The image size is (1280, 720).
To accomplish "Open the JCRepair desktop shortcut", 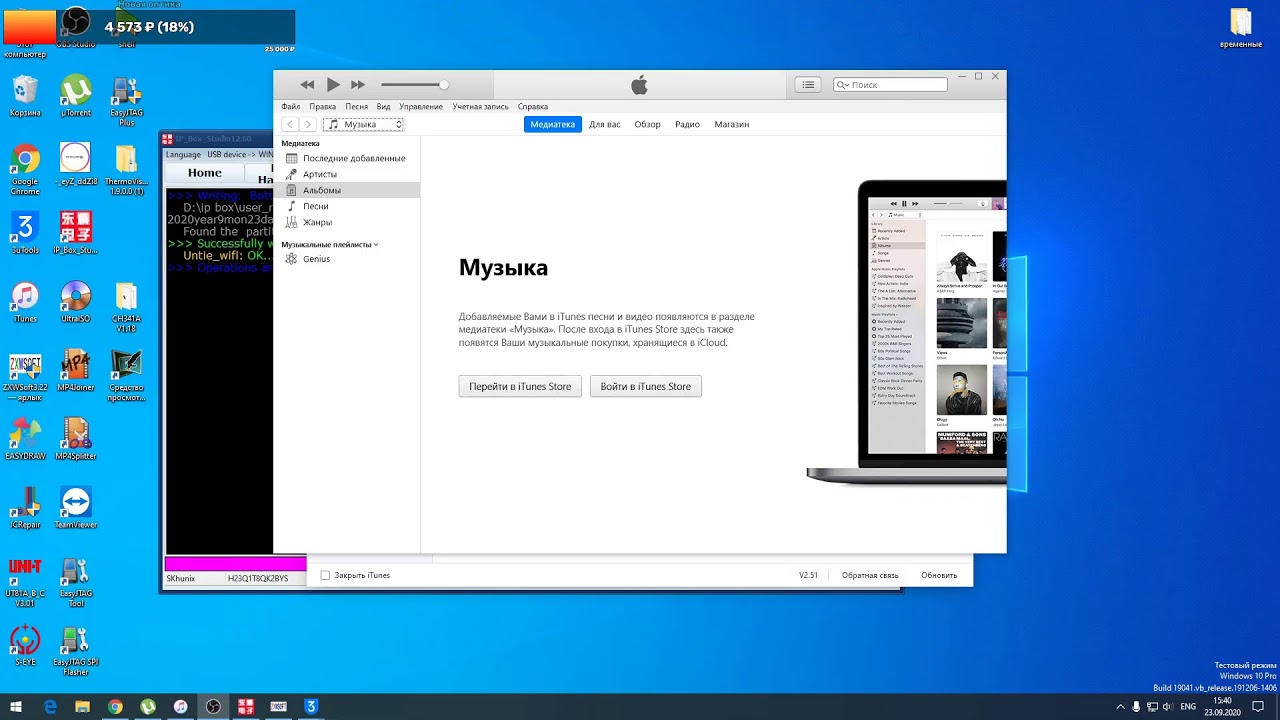I will 25,507.
